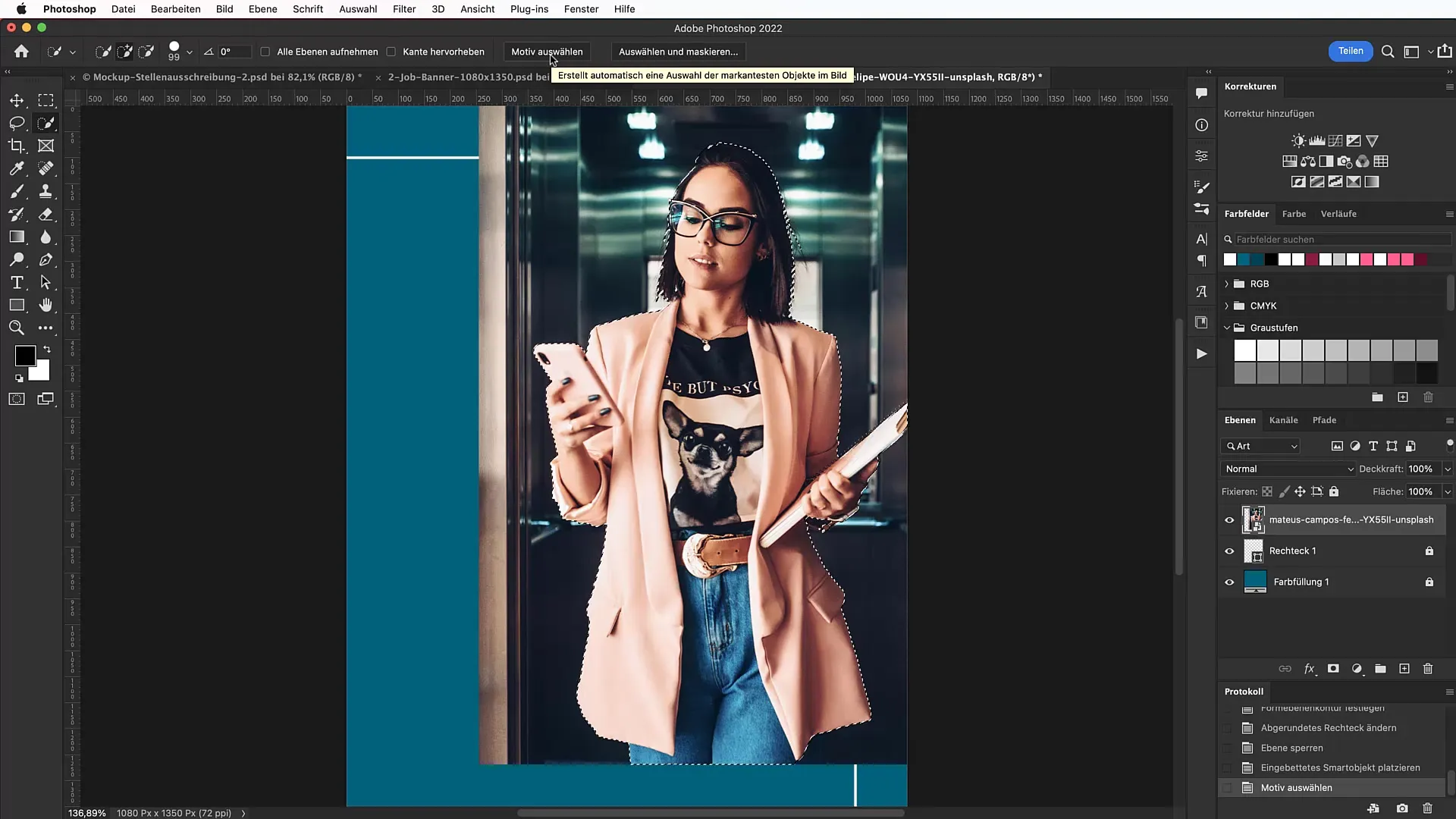
Task: Toggle visibility of Farbfüllung 1 layer
Action: pos(1229,581)
